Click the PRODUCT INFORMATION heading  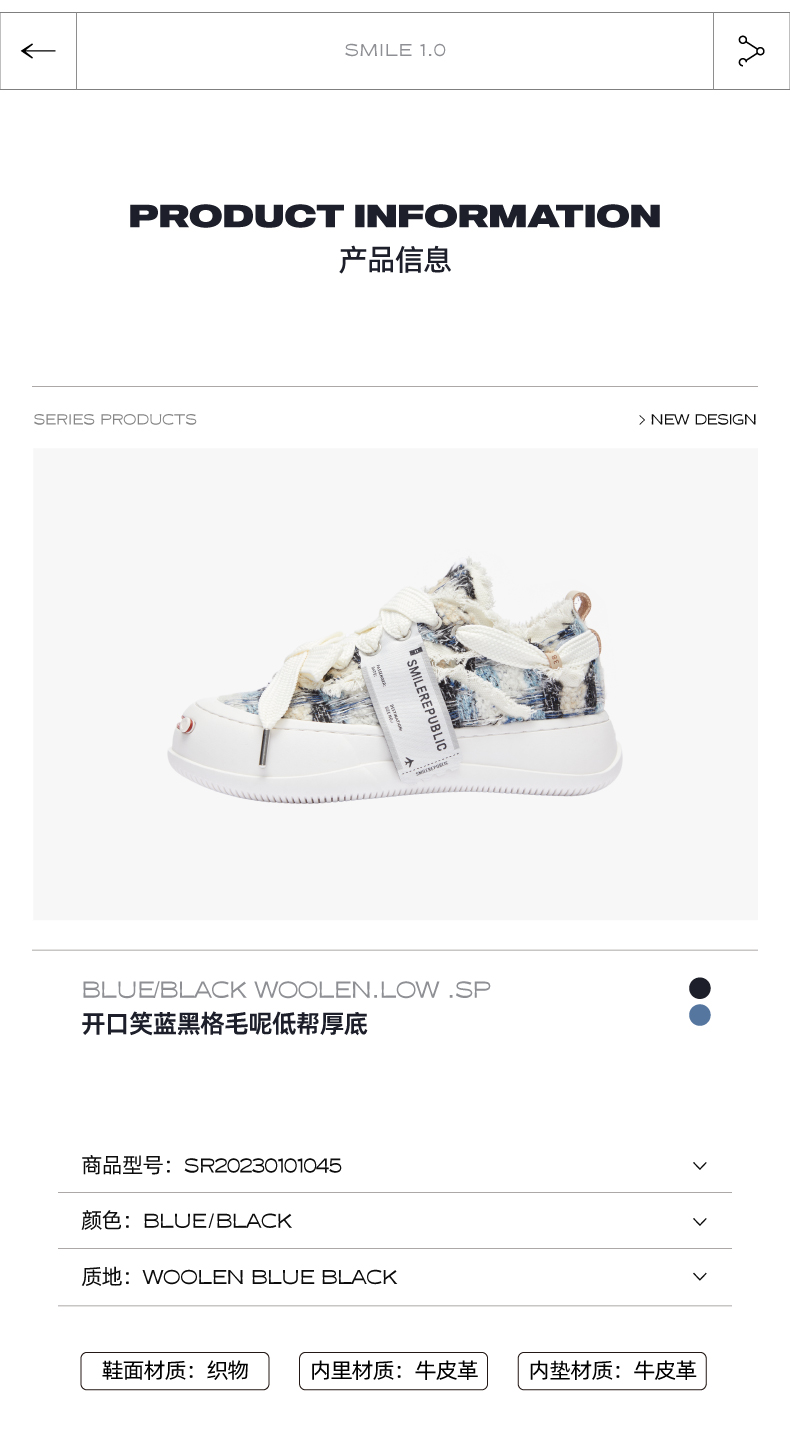[395, 216]
